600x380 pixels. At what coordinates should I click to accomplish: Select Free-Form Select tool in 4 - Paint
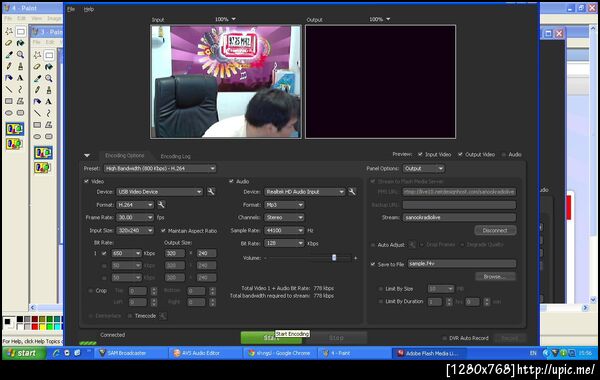[9, 31]
